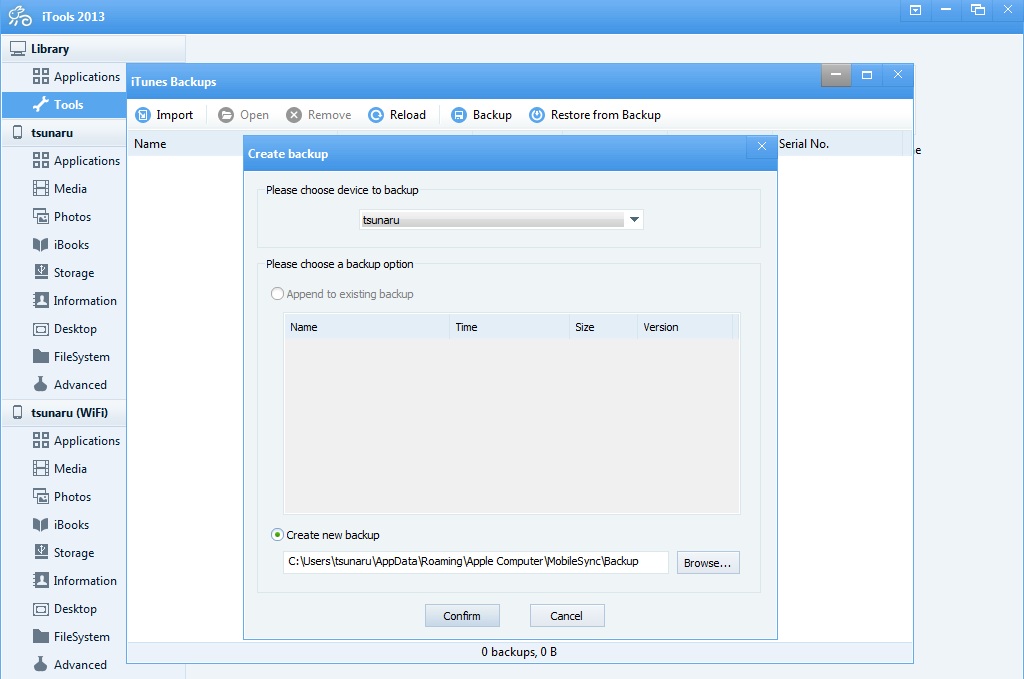This screenshot has height=679, width=1024.
Task: Close the Create backup dialog
Action: click(761, 146)
